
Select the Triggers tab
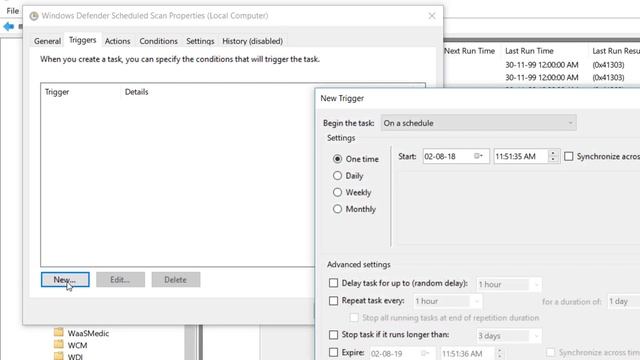pos(82,40)
